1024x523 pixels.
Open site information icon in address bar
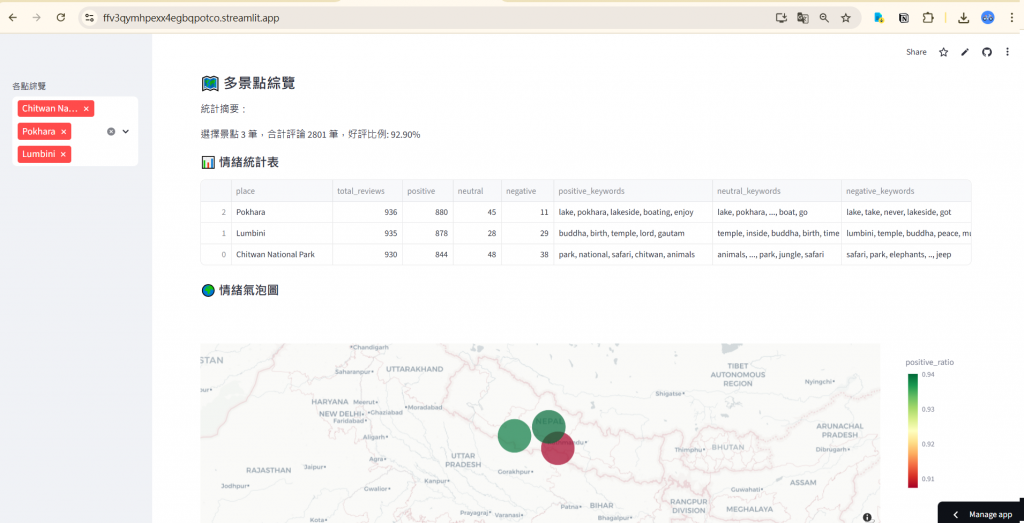90,18
